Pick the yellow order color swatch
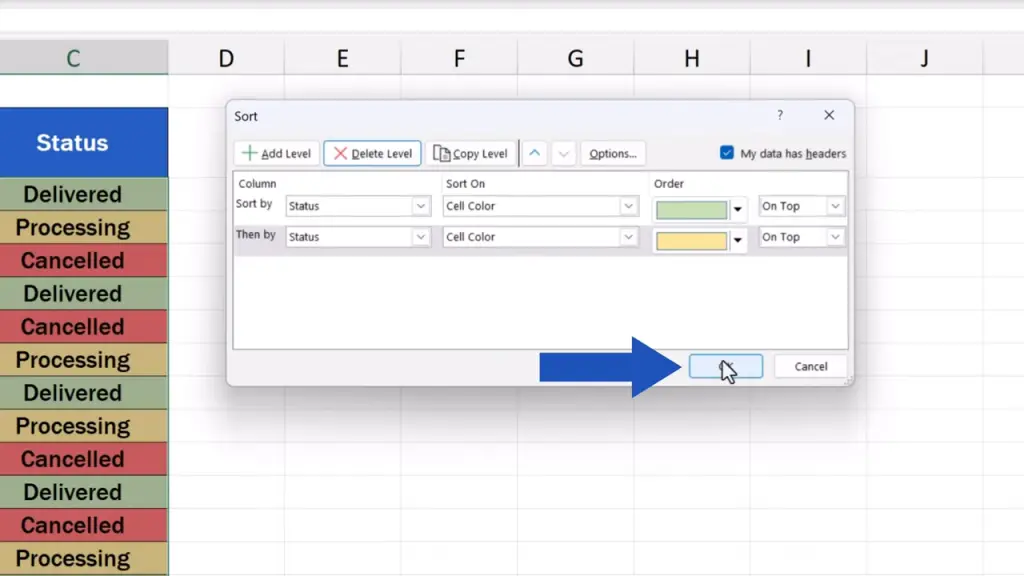The width and height of the screenshot is (1024, 576). click(691, 241)
